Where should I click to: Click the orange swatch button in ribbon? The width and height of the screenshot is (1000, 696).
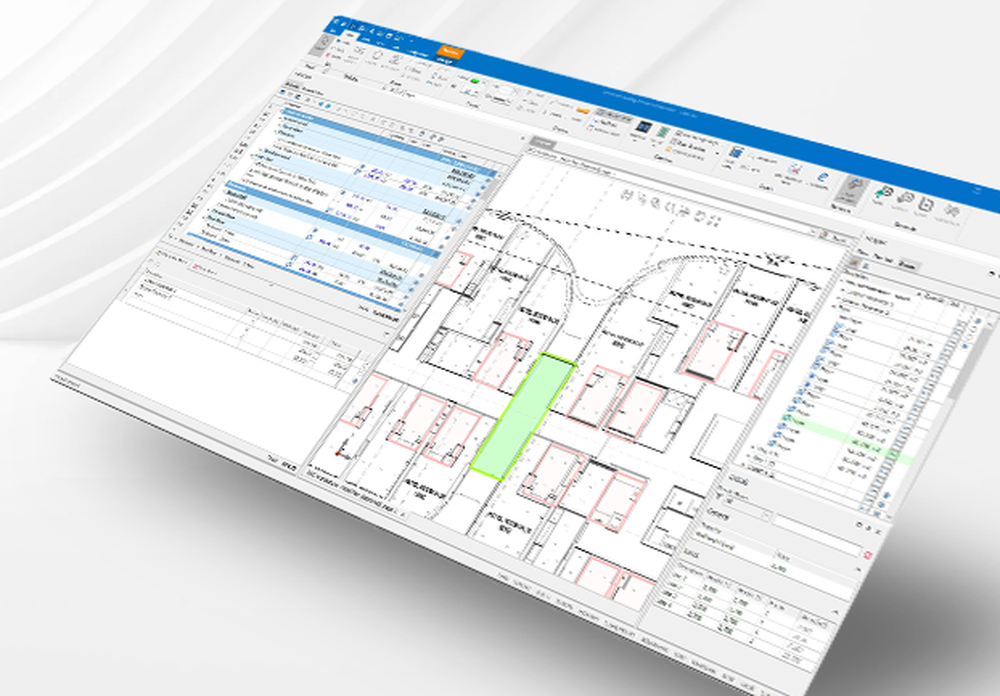click(581, 110)
